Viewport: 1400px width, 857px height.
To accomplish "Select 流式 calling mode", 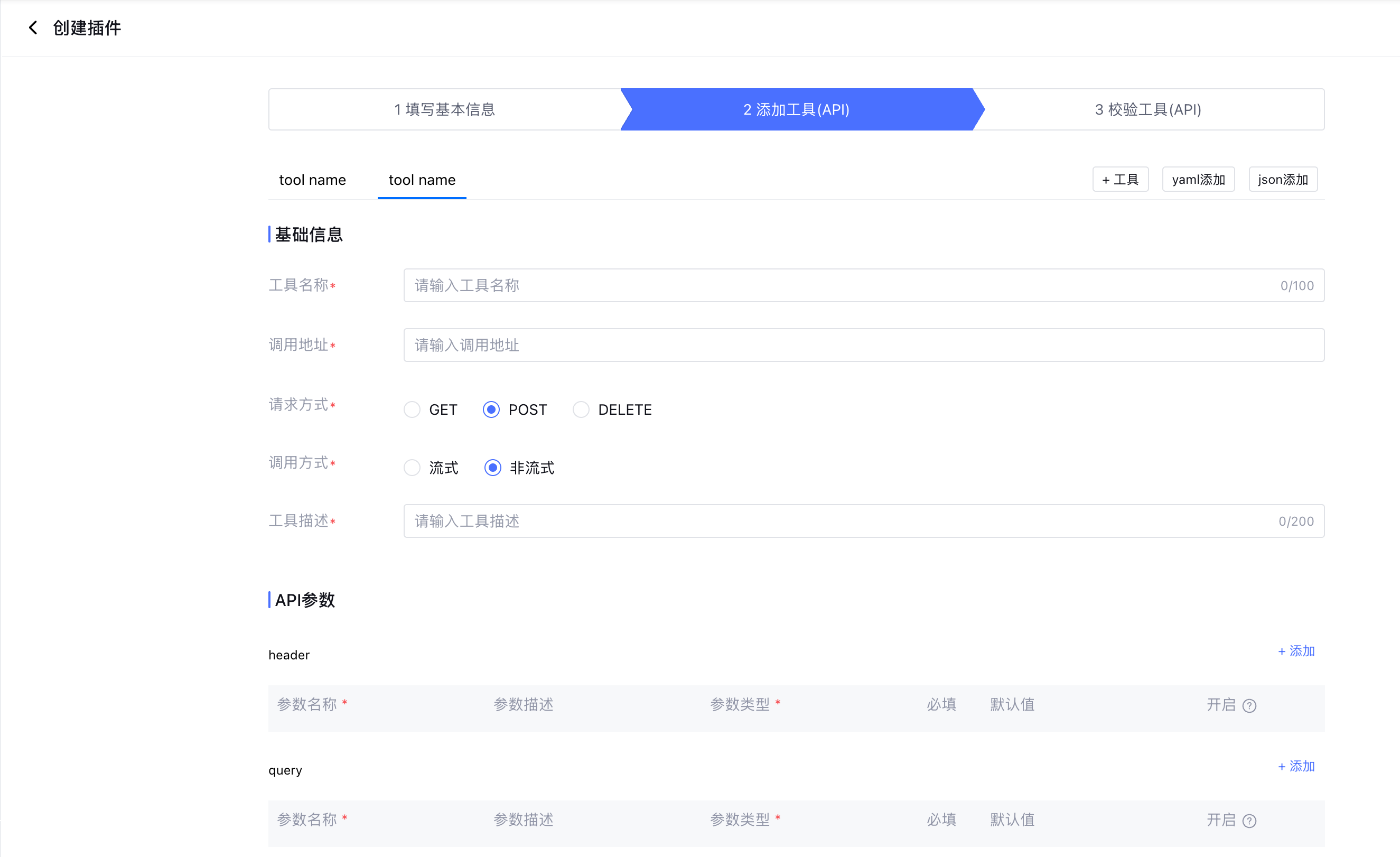I will pyautogui.click(x=412, y=467).
